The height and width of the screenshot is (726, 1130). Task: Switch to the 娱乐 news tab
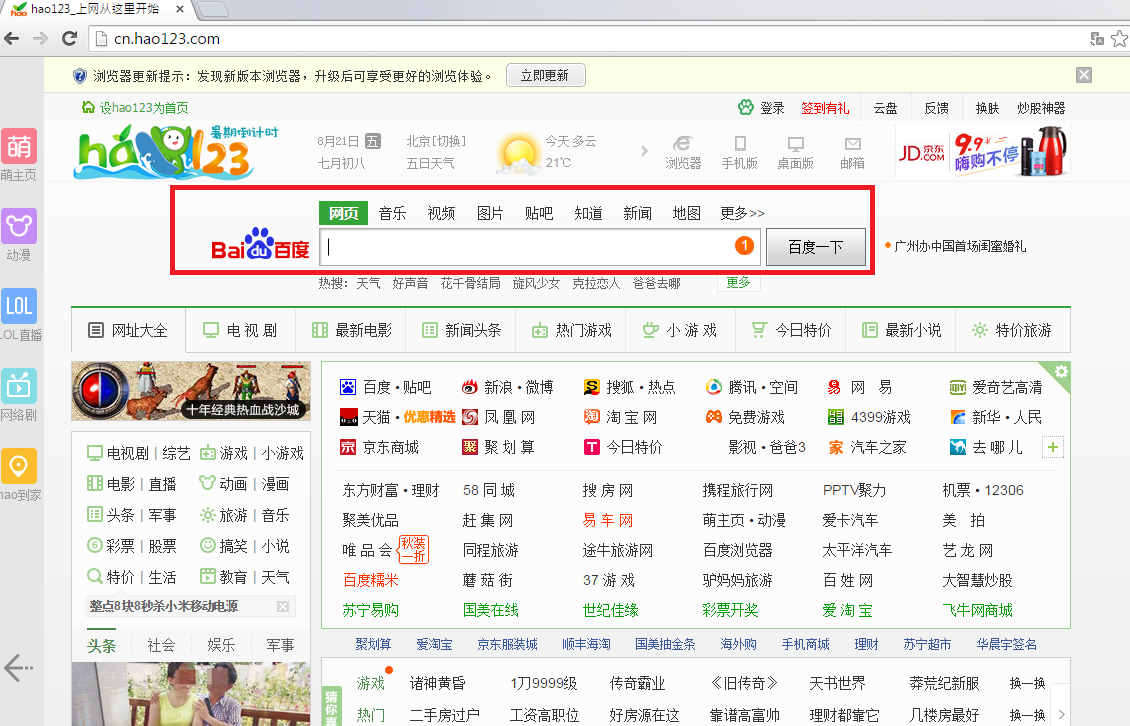(x=221, y=645)
